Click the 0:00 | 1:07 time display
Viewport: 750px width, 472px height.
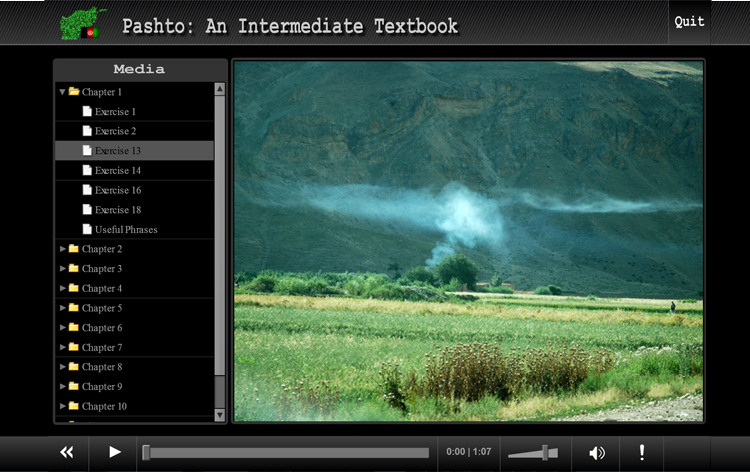(x=469, y=452)
